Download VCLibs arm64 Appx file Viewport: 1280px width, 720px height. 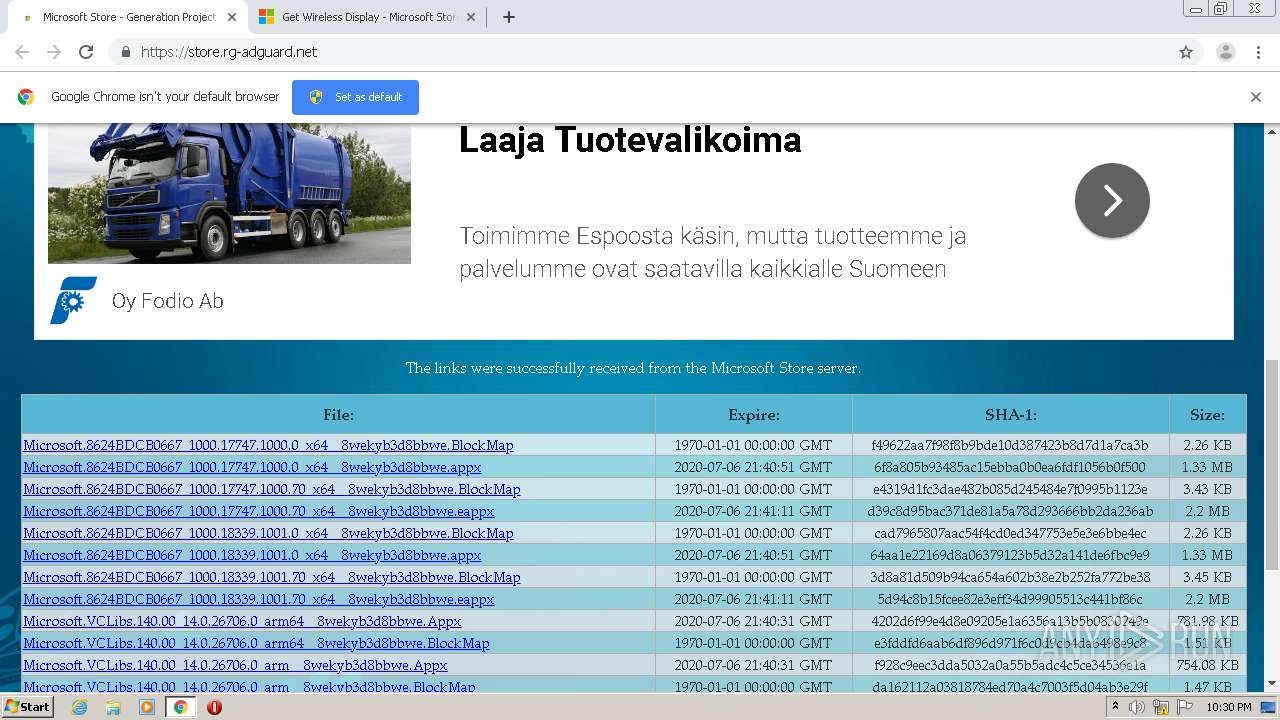coord(242,621)
